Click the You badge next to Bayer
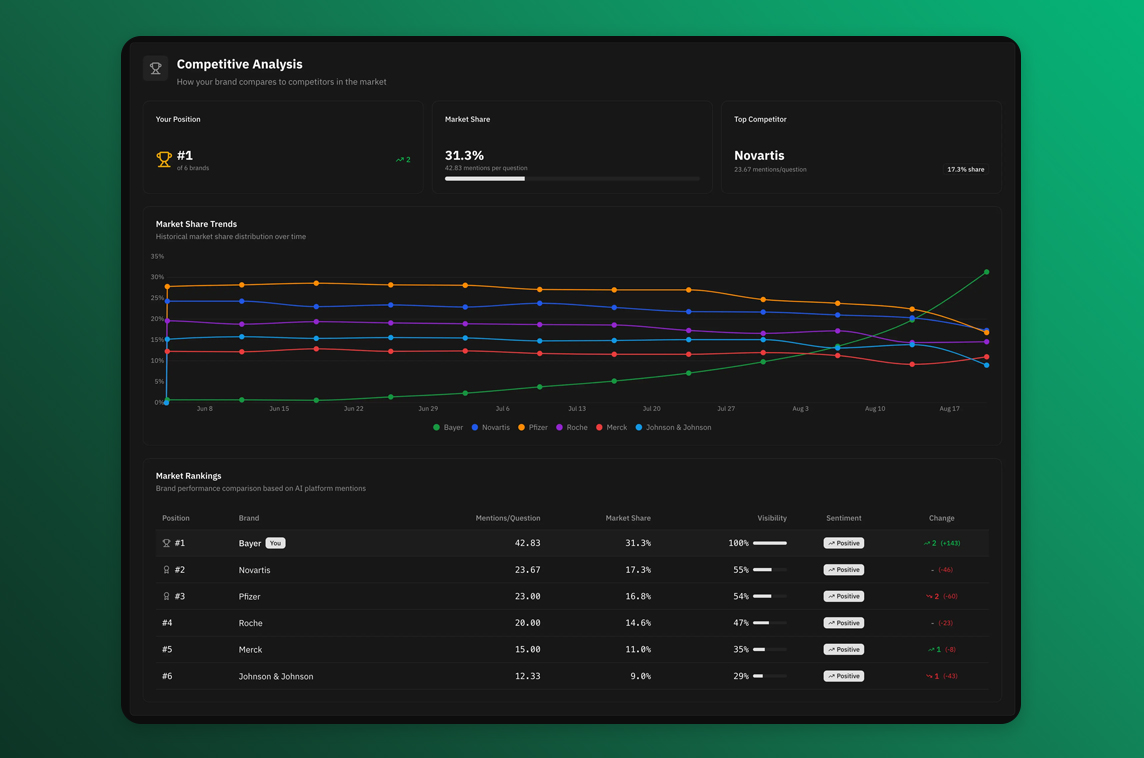Viewport: 1144px width, 758px height. tap(275, 543)
